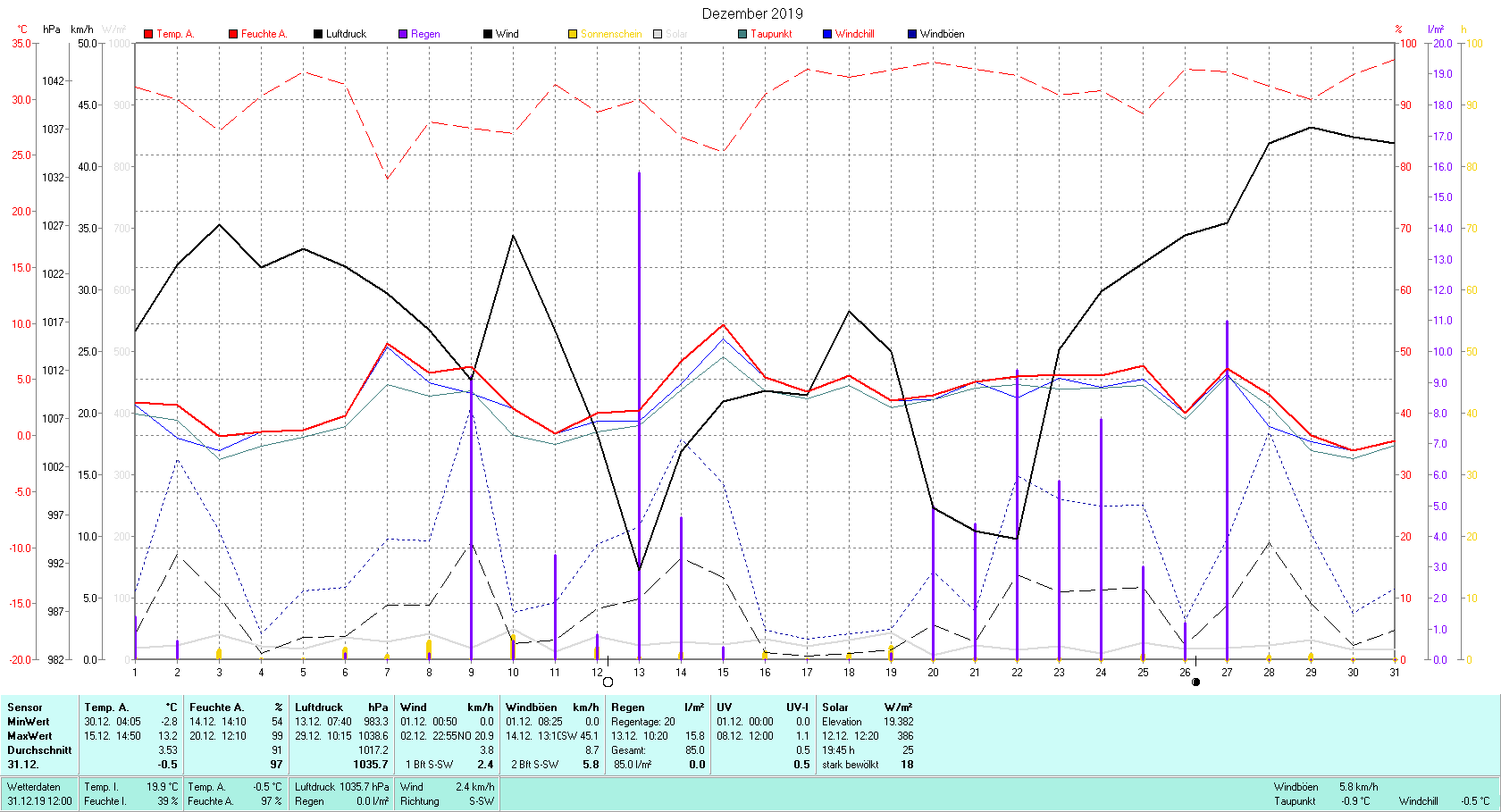Select the 'Regen' label in the legend

pos(425,34)
